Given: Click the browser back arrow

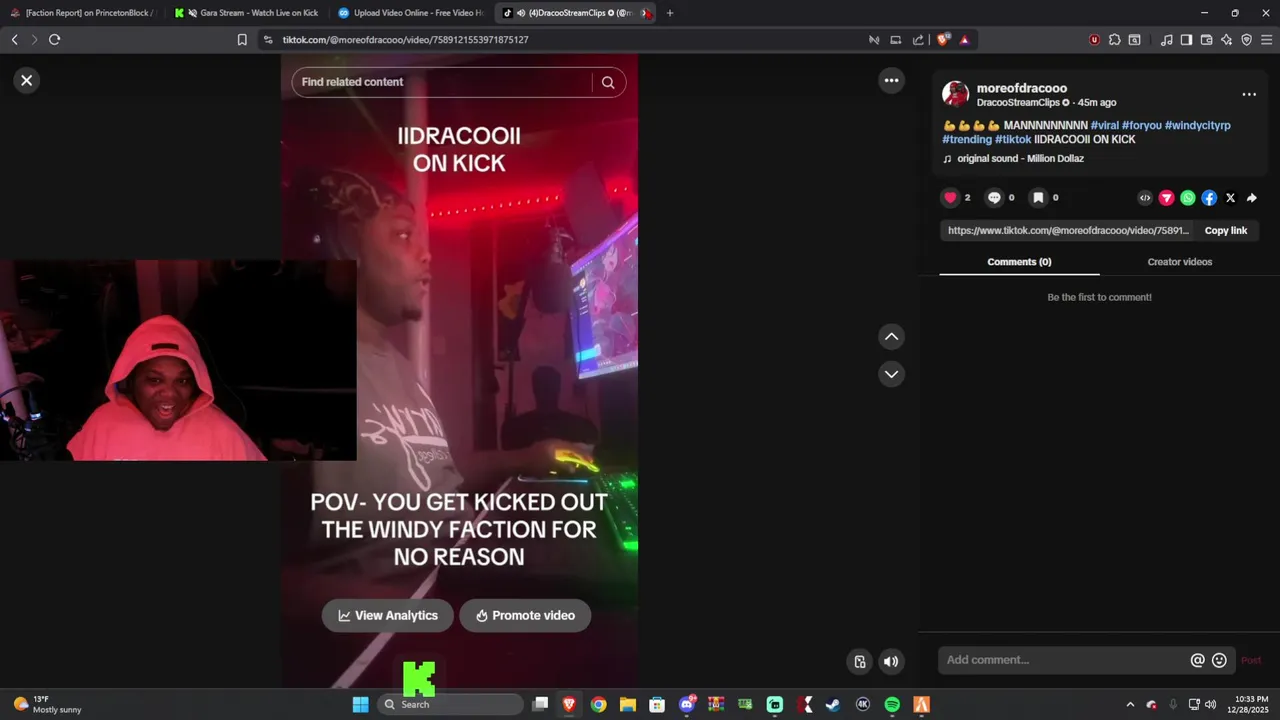Looking at the screenshot, I should tap(14, 40).
